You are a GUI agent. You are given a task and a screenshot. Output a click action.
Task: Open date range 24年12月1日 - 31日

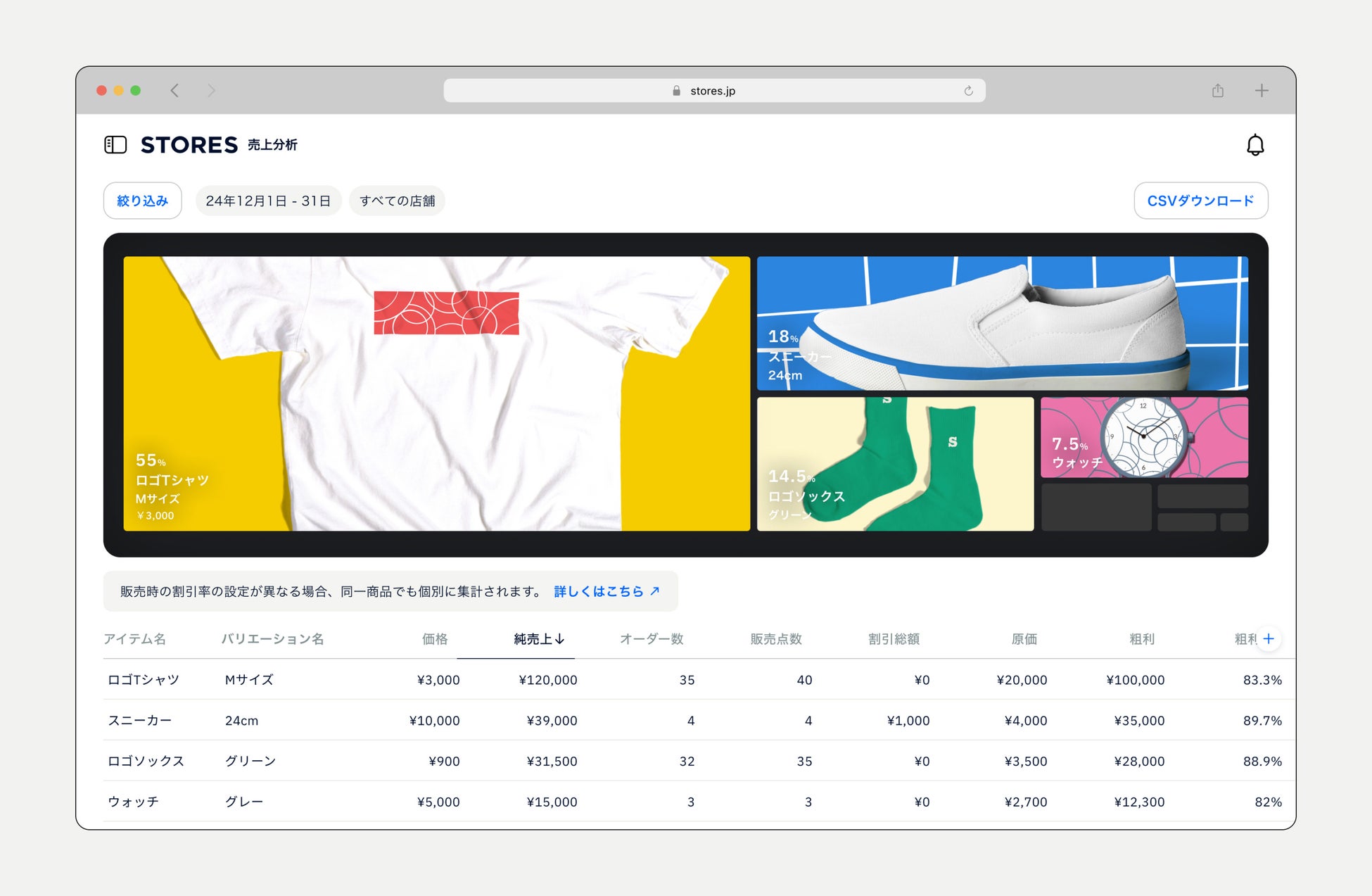point(268,201)
